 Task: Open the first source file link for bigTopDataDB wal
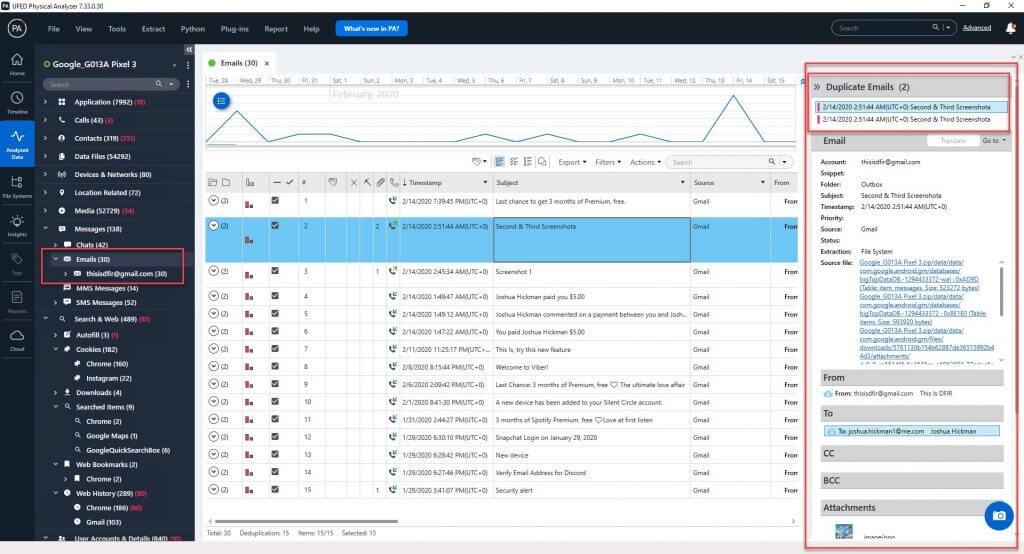tap(919, 274)
